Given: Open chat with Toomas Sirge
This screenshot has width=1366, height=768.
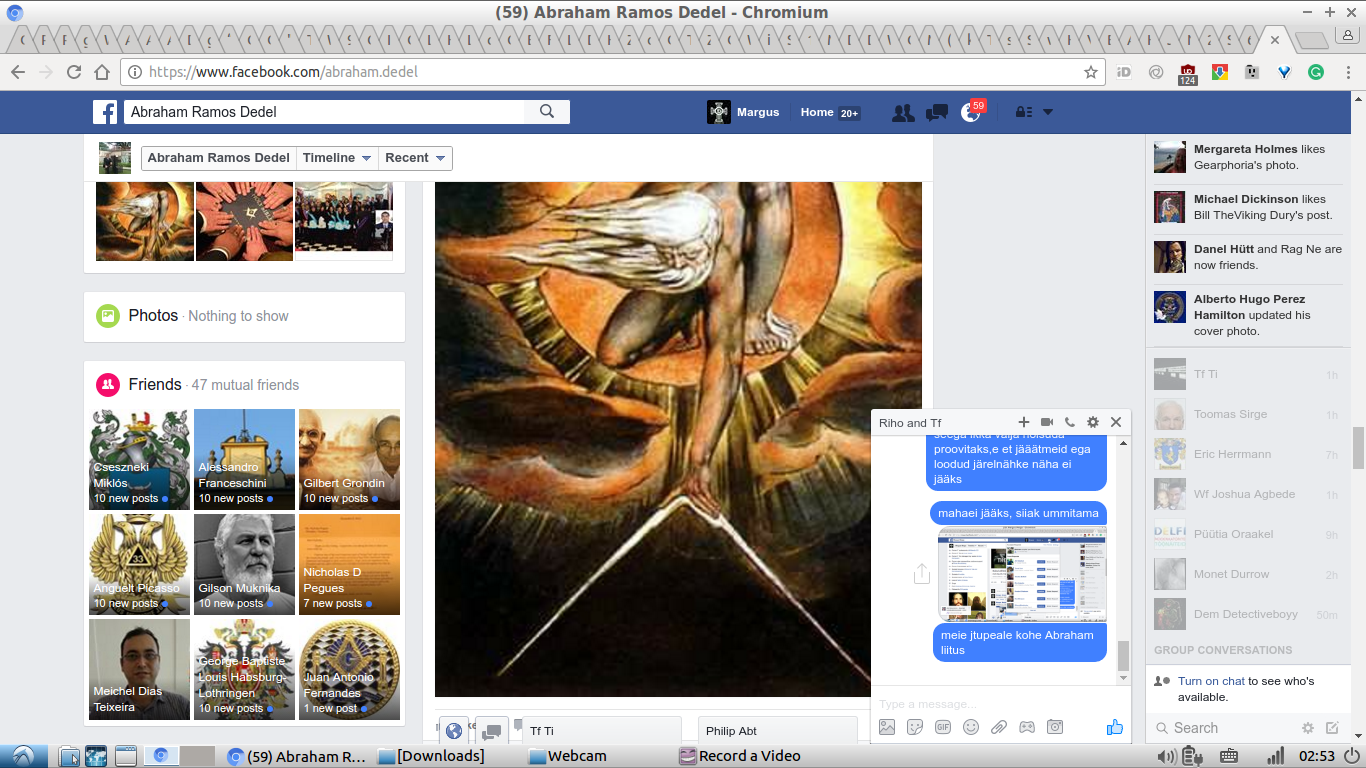Looking at the screenshot, I should [x=1246, y=414].
